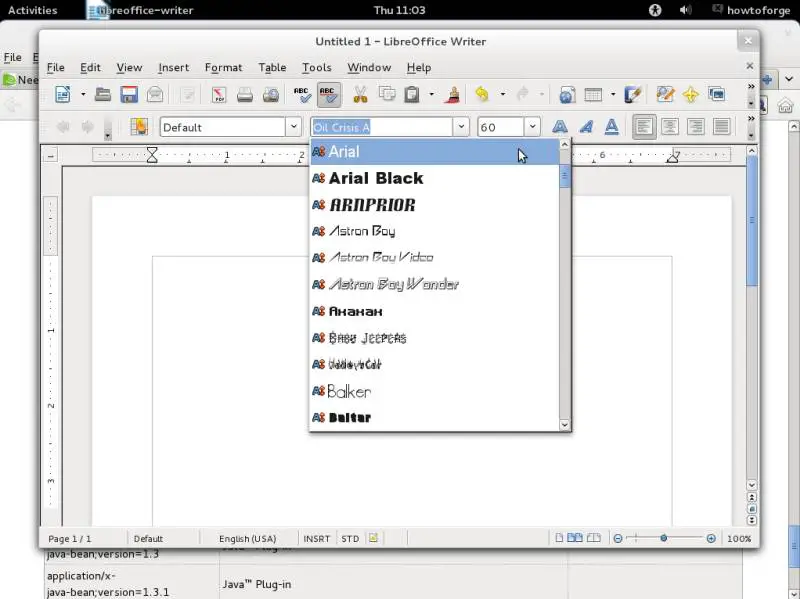The width and height of the screenshot is (800, 599).
Task: Open the Table dropdown arrow
Action: pos(613,94)
